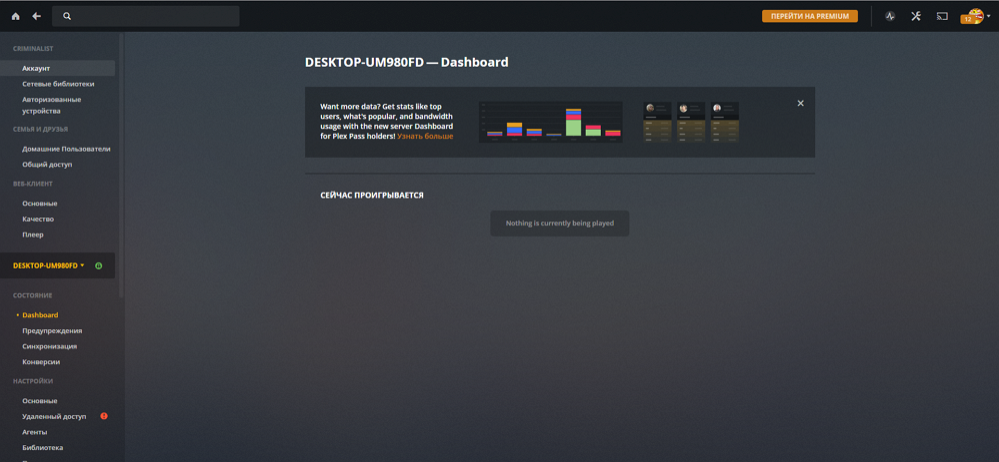Open the settings wrench-screwdriver icon
999x462 pixels.
tap(916, 17)
